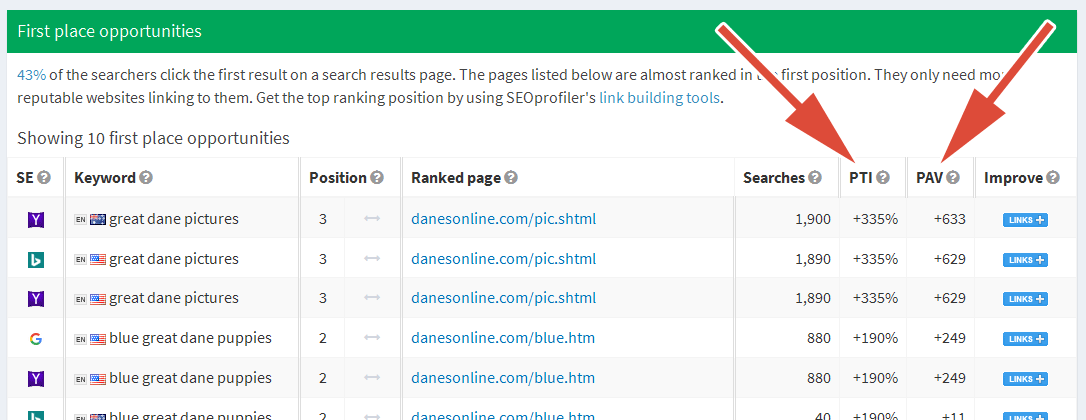The width and height of the screenshot is (1086, 420).
Task: Click the 1,890 searches value in the Bing row
Action: 813,259
